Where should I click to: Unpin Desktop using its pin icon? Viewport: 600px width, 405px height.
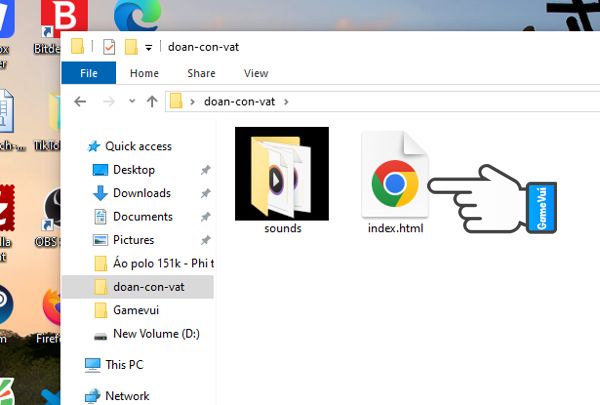pos(205,170)
